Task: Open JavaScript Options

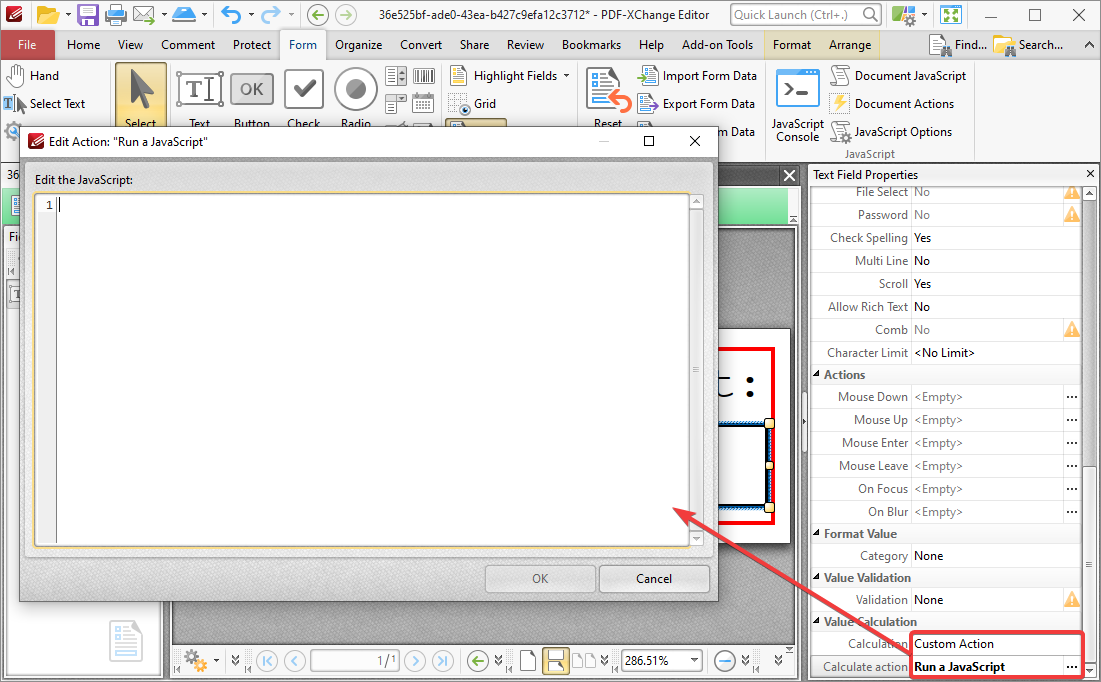Action: (891, 131)
